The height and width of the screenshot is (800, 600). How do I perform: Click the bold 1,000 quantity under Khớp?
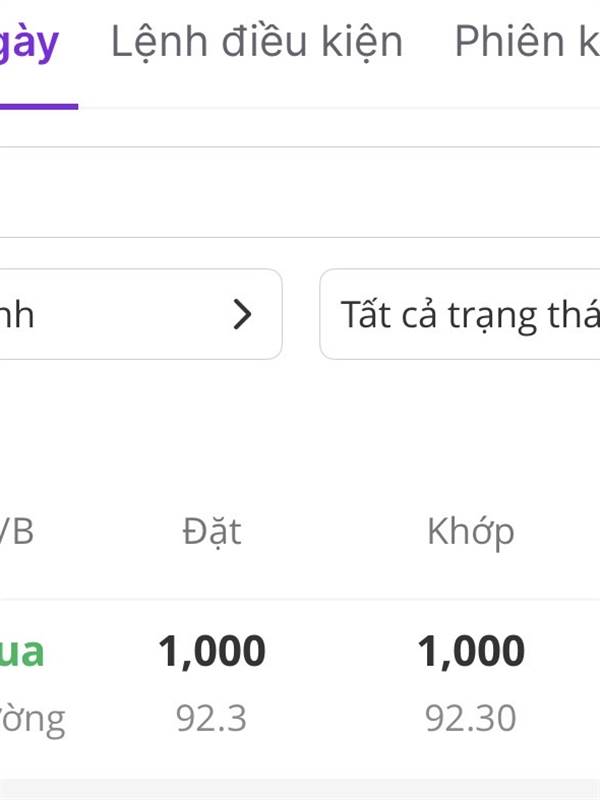[471, 652]
